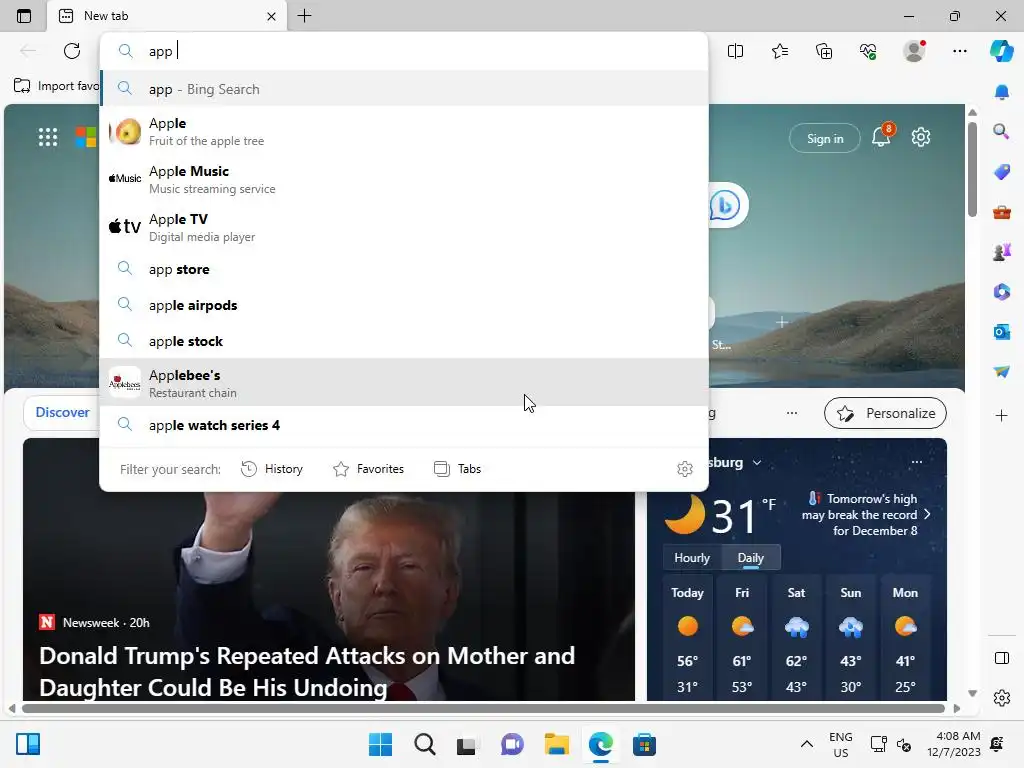Switch weather to Hourly tab
Image resolution: width=1024 pixels, height=768 pixels.
coord(692,558)
